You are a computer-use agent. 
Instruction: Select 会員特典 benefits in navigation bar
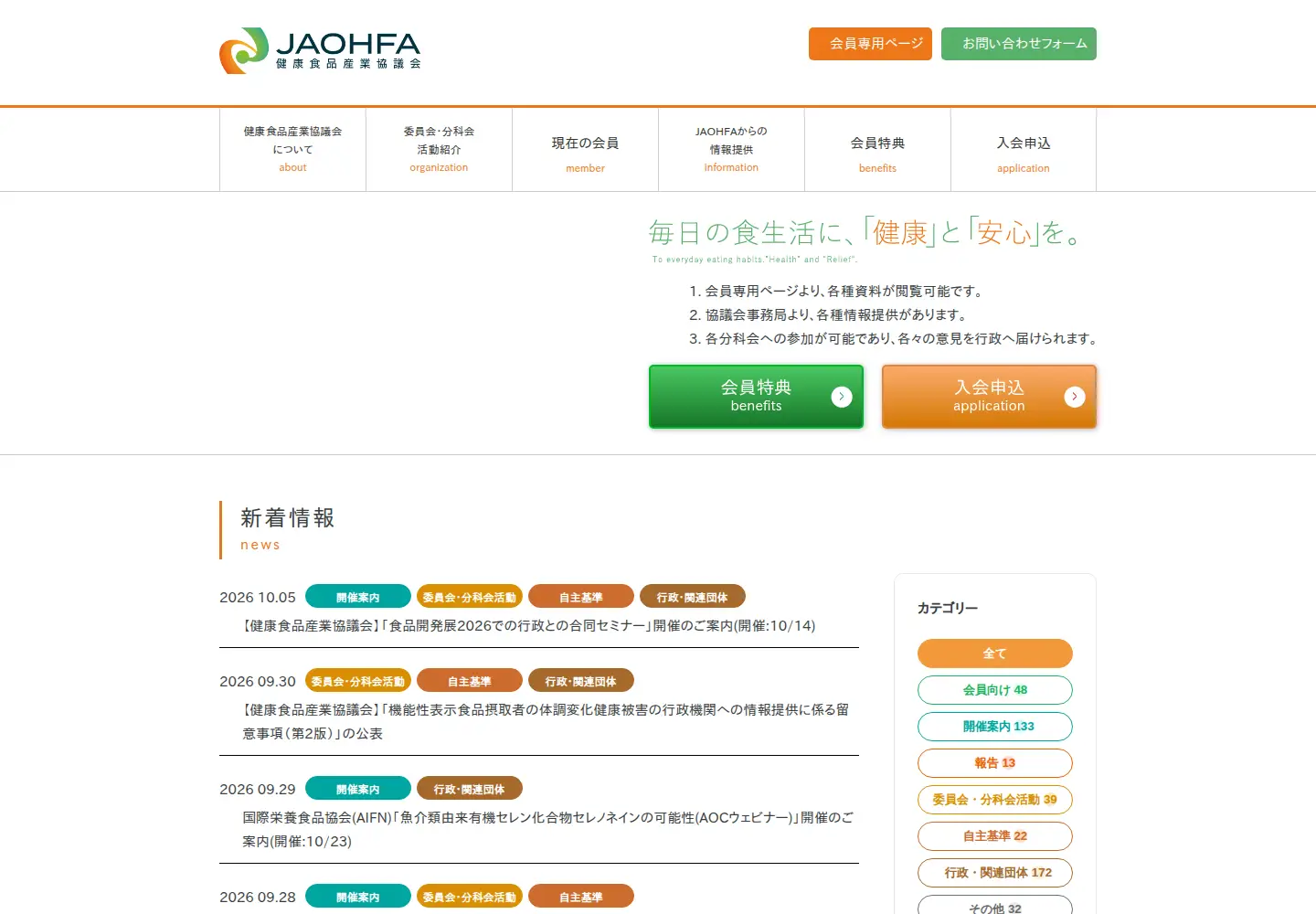pos(877,149)
